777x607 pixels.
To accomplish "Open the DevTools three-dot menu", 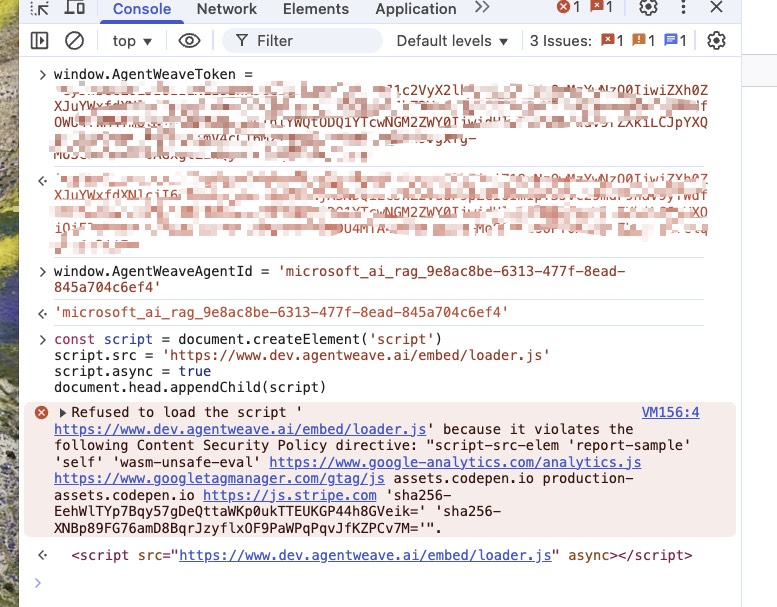I will click(682, 8).
